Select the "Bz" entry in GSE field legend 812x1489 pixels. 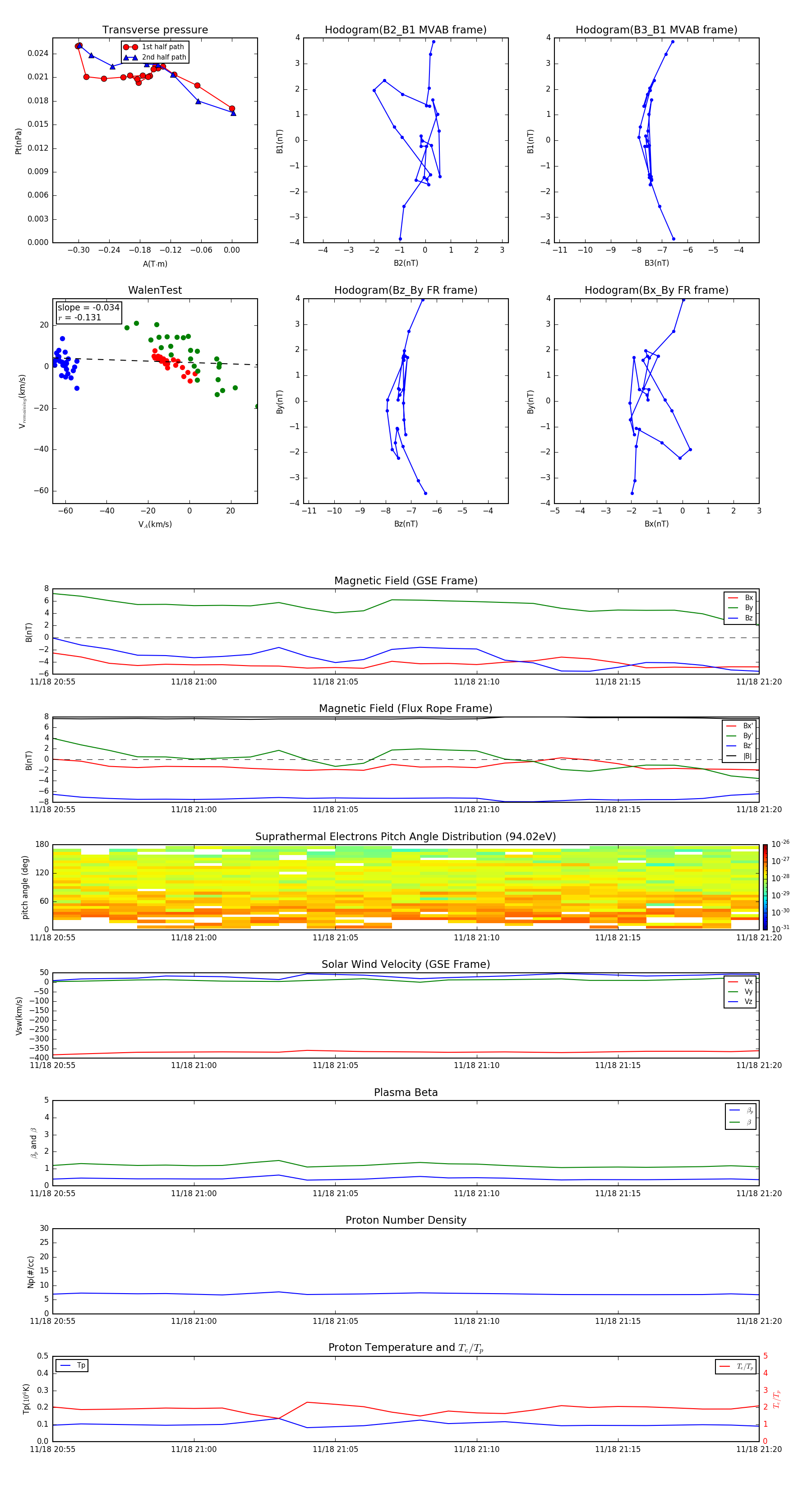(740, 618)
